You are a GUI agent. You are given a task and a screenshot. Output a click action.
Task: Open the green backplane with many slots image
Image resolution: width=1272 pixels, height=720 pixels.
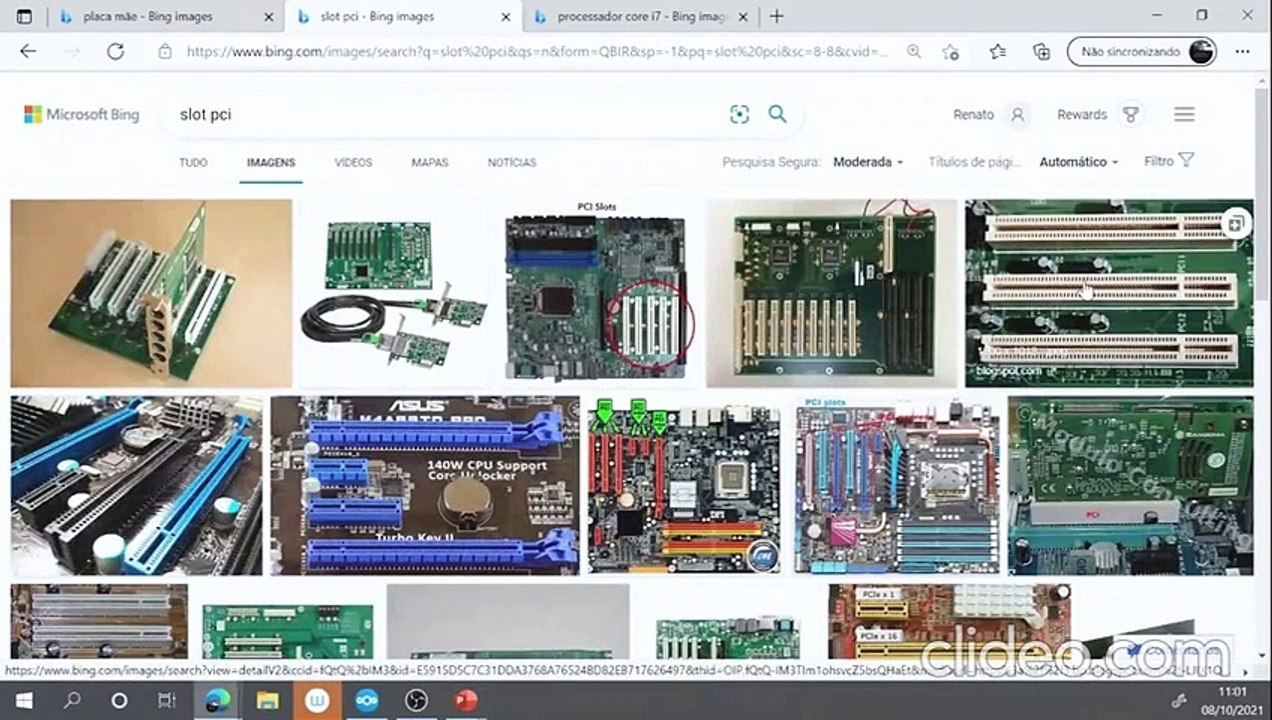pyautogui.click(x=831, y=293)
